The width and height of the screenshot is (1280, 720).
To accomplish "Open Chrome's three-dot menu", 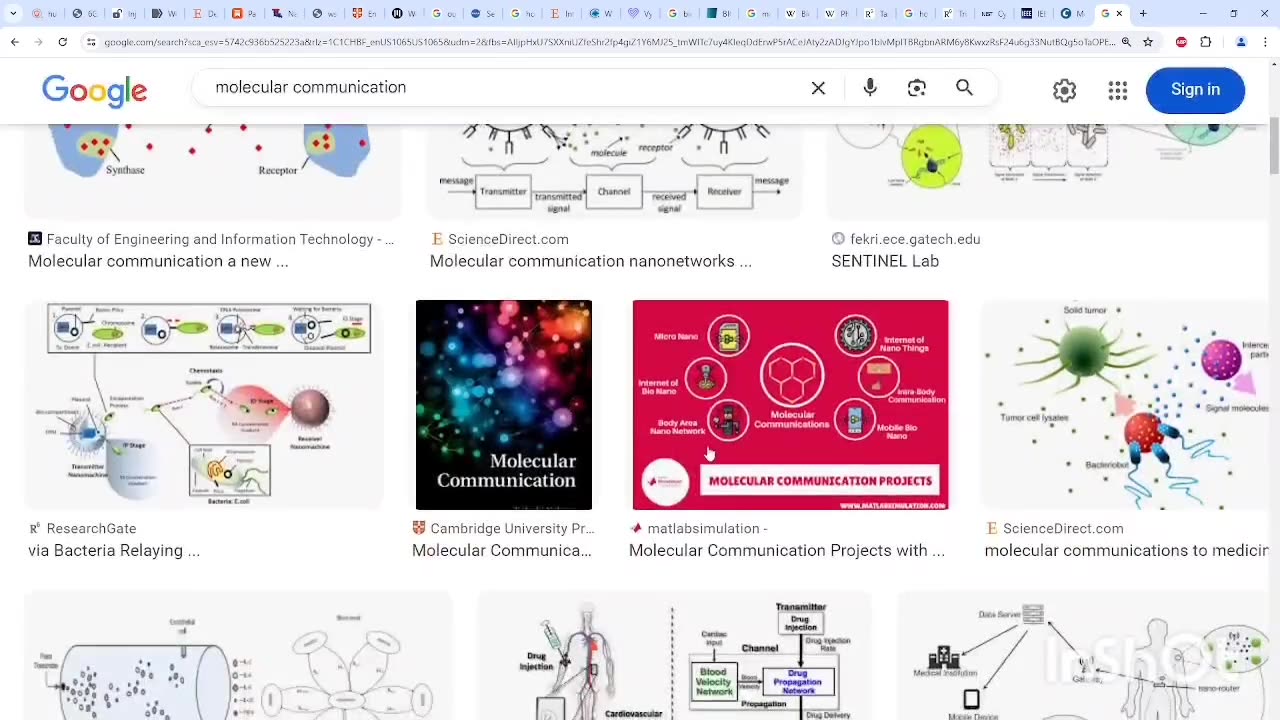I will click(x=1265, y=42).
